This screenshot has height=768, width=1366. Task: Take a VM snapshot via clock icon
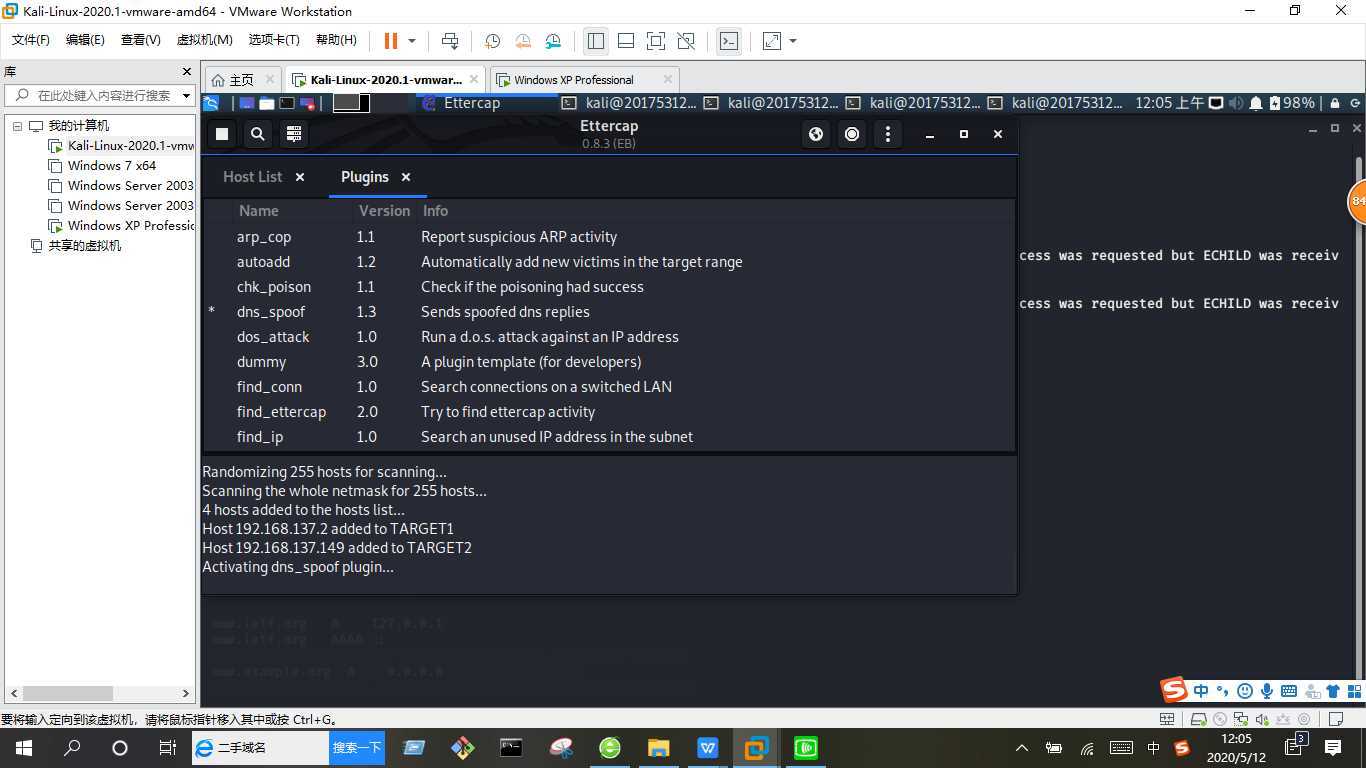coord(492,41)
